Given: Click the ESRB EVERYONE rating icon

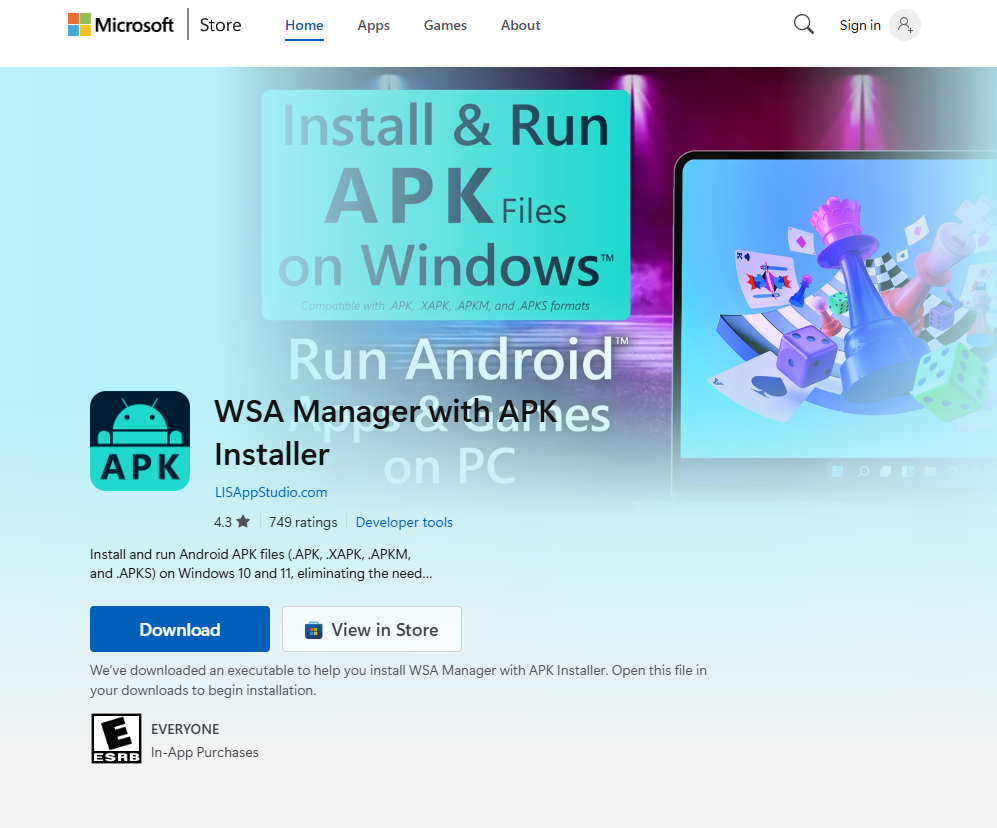Looking at the screenshot, I should [x=116, y=738].
